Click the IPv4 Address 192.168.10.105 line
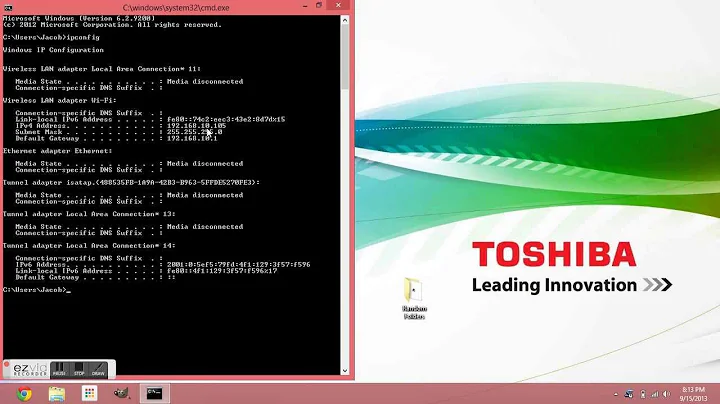Image resolution: width=720 pixels, height=404 pixels. tap(120, 126)
